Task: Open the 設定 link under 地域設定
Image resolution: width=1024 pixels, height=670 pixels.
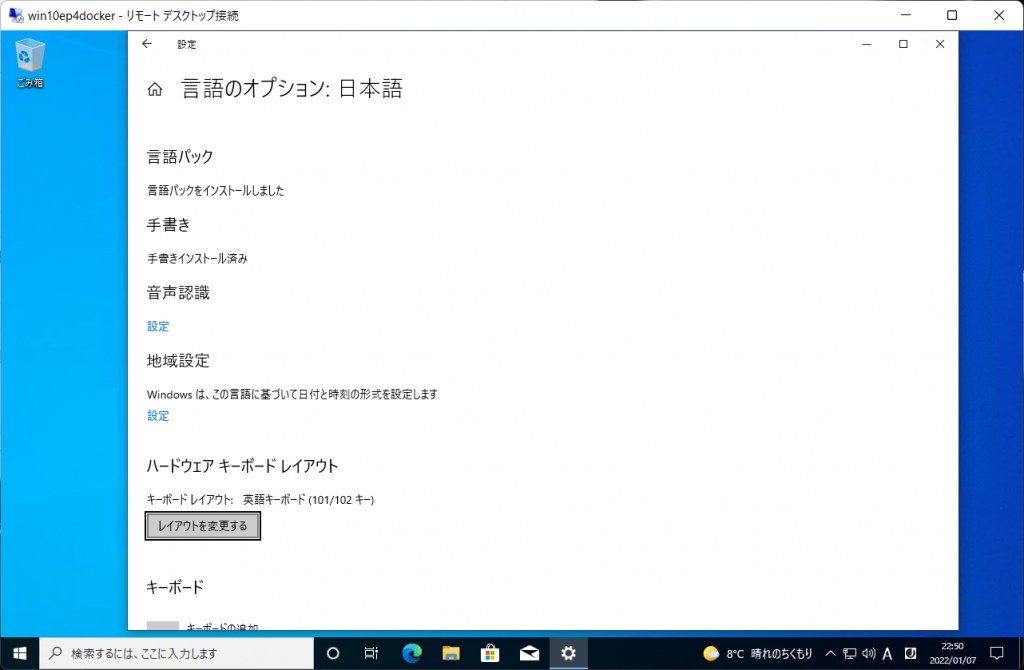Action: point(158,415)
